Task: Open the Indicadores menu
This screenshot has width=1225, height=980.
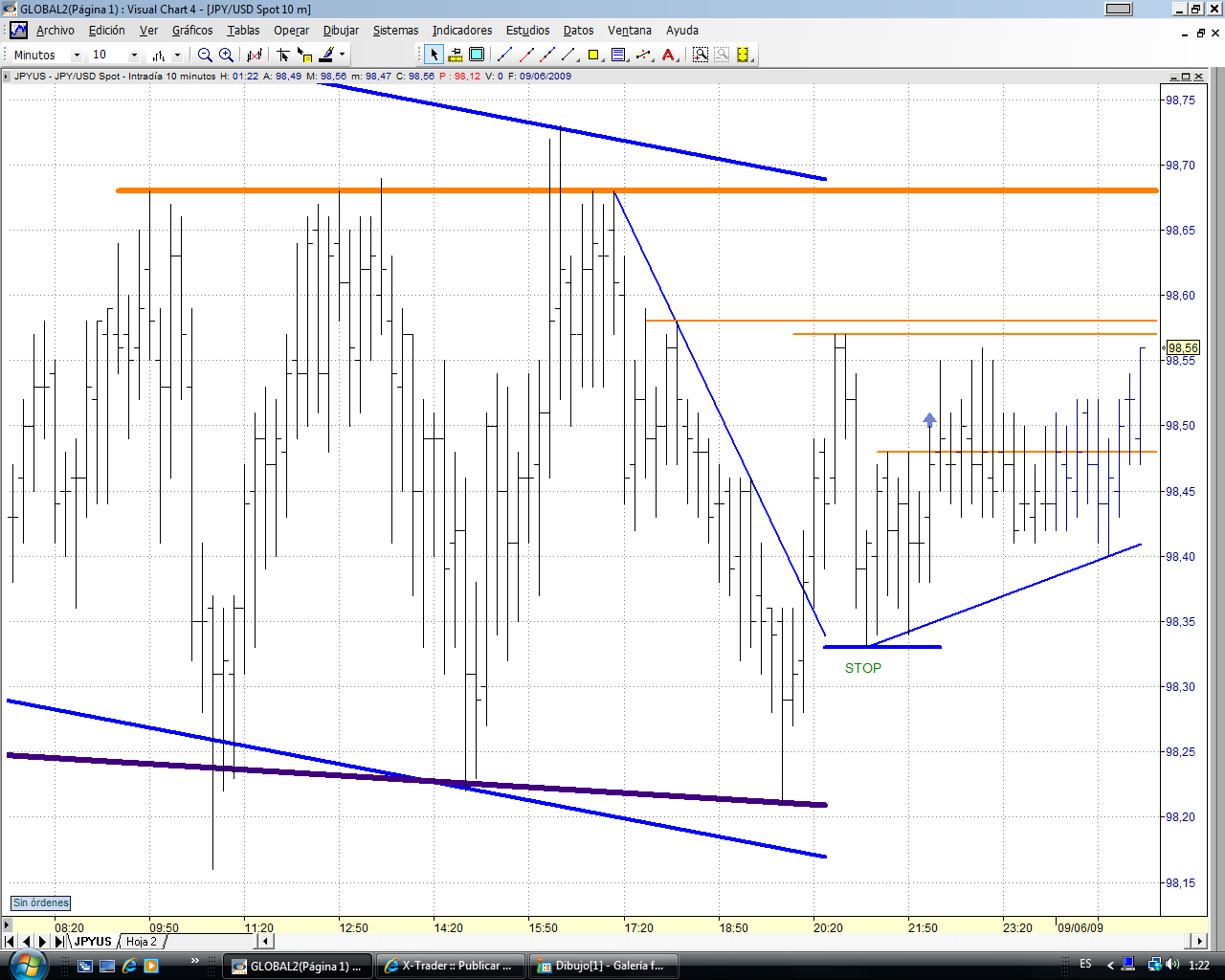Action: (x=462, y=31)
